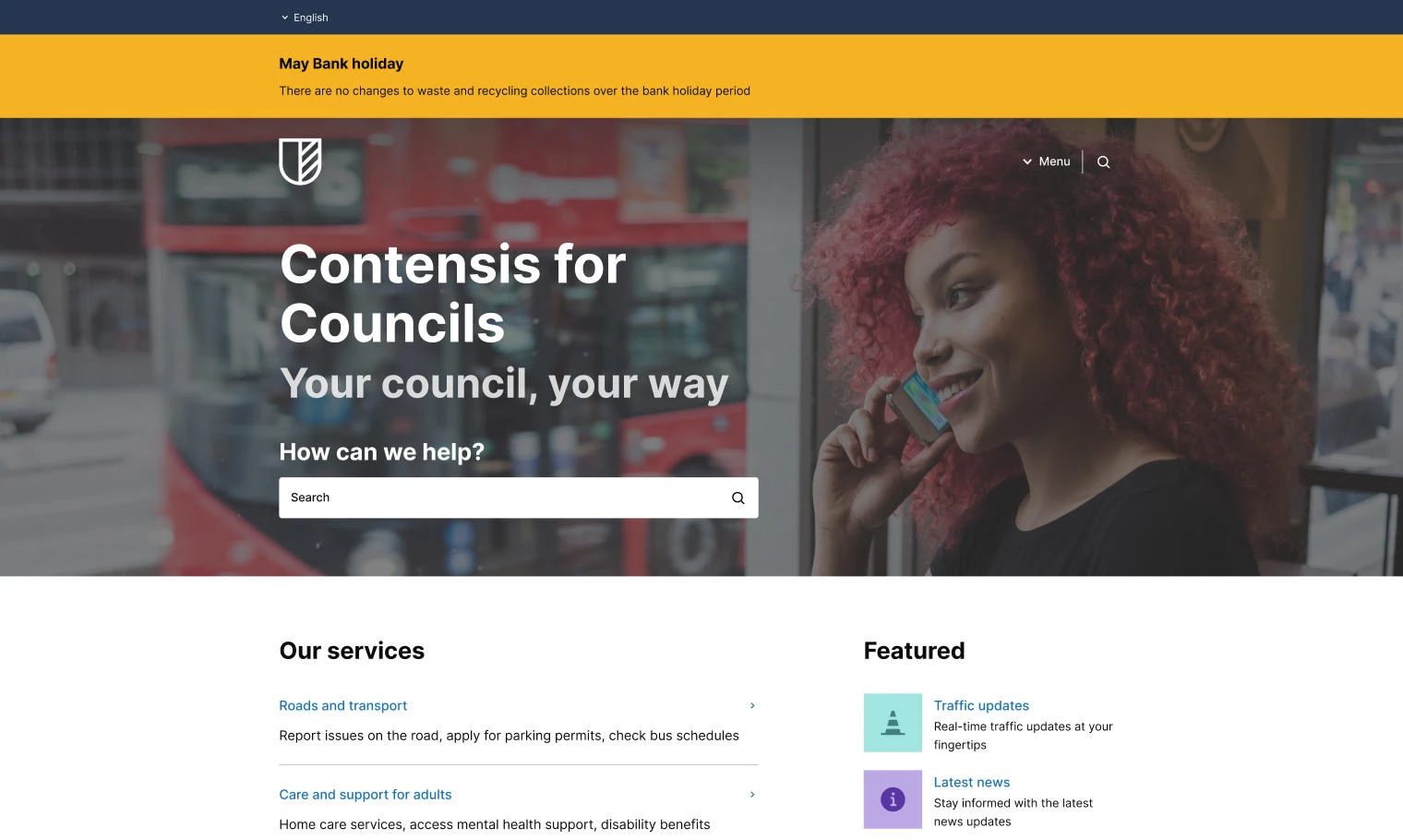Click the chevron next to the English label
1403x840 pixels.
click(x=284, y=17)
